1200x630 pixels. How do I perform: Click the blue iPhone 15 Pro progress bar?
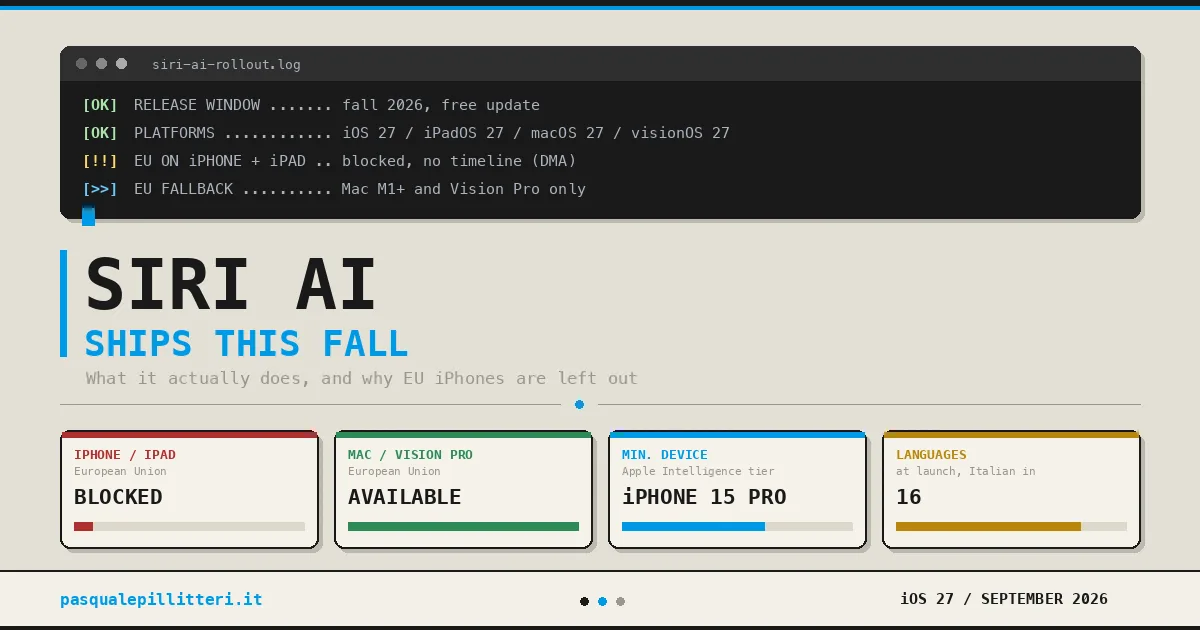point(737,526)
